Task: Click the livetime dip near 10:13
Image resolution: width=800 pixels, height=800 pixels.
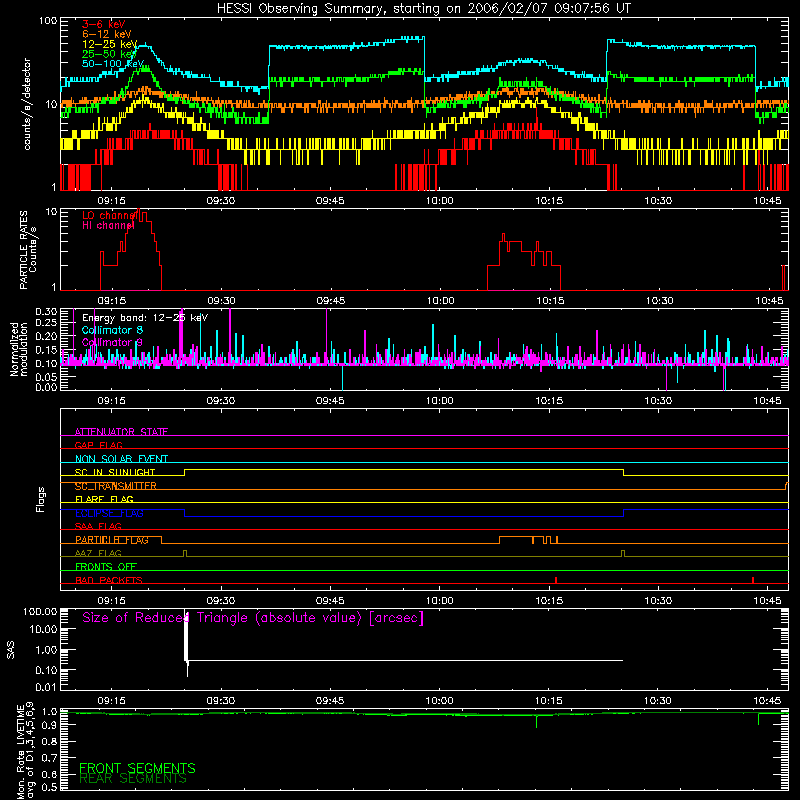Action: (x=536, y=721)
